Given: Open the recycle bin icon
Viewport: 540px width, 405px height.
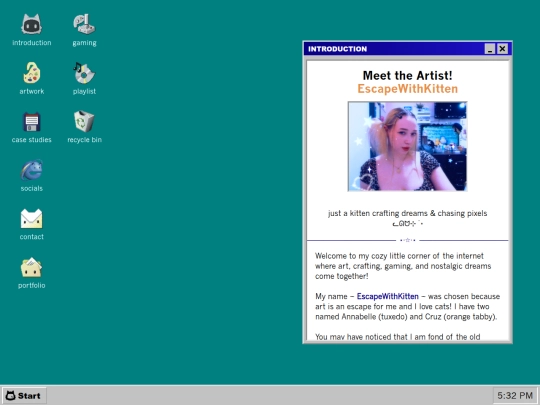Looking at the screenshot, I should coord(84,121).
